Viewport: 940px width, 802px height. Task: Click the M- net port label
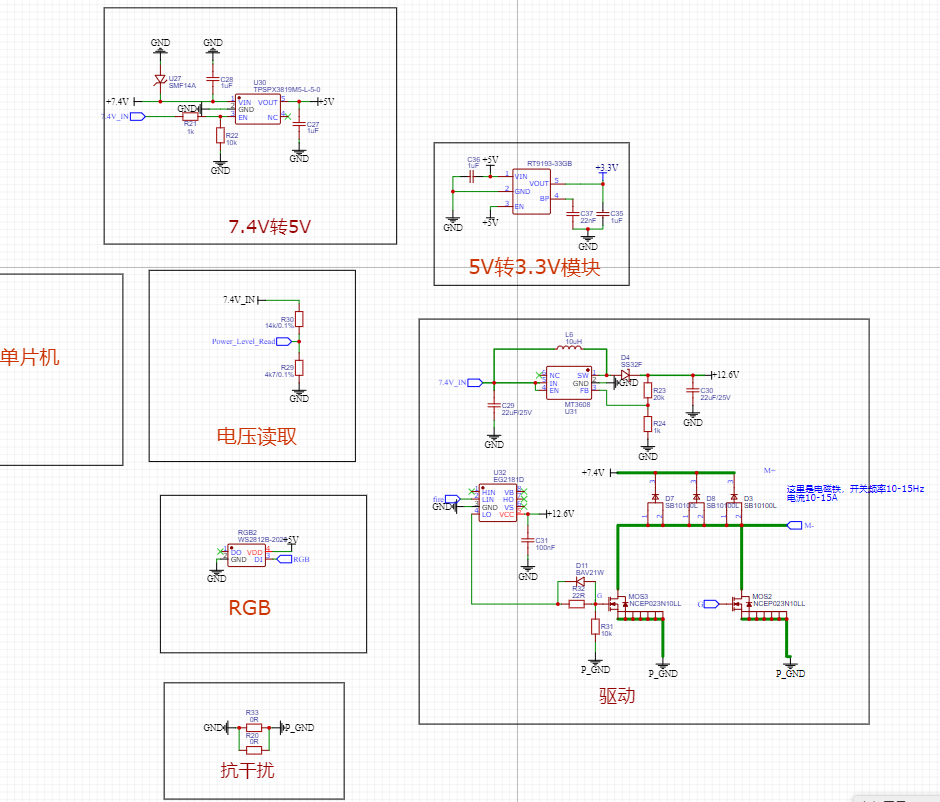(794, 525)
